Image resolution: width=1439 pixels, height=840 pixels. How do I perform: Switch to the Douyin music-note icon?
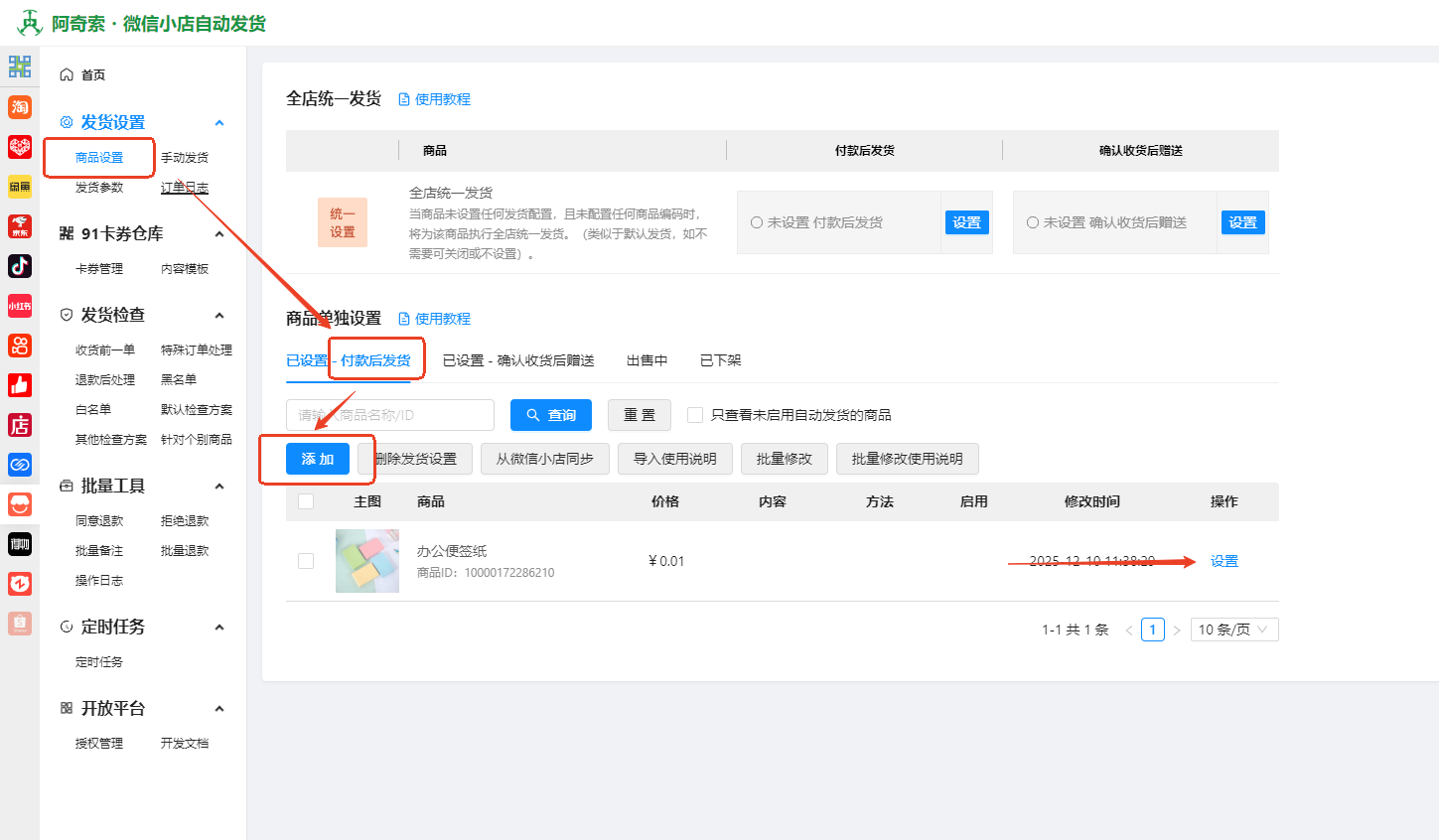20,265
